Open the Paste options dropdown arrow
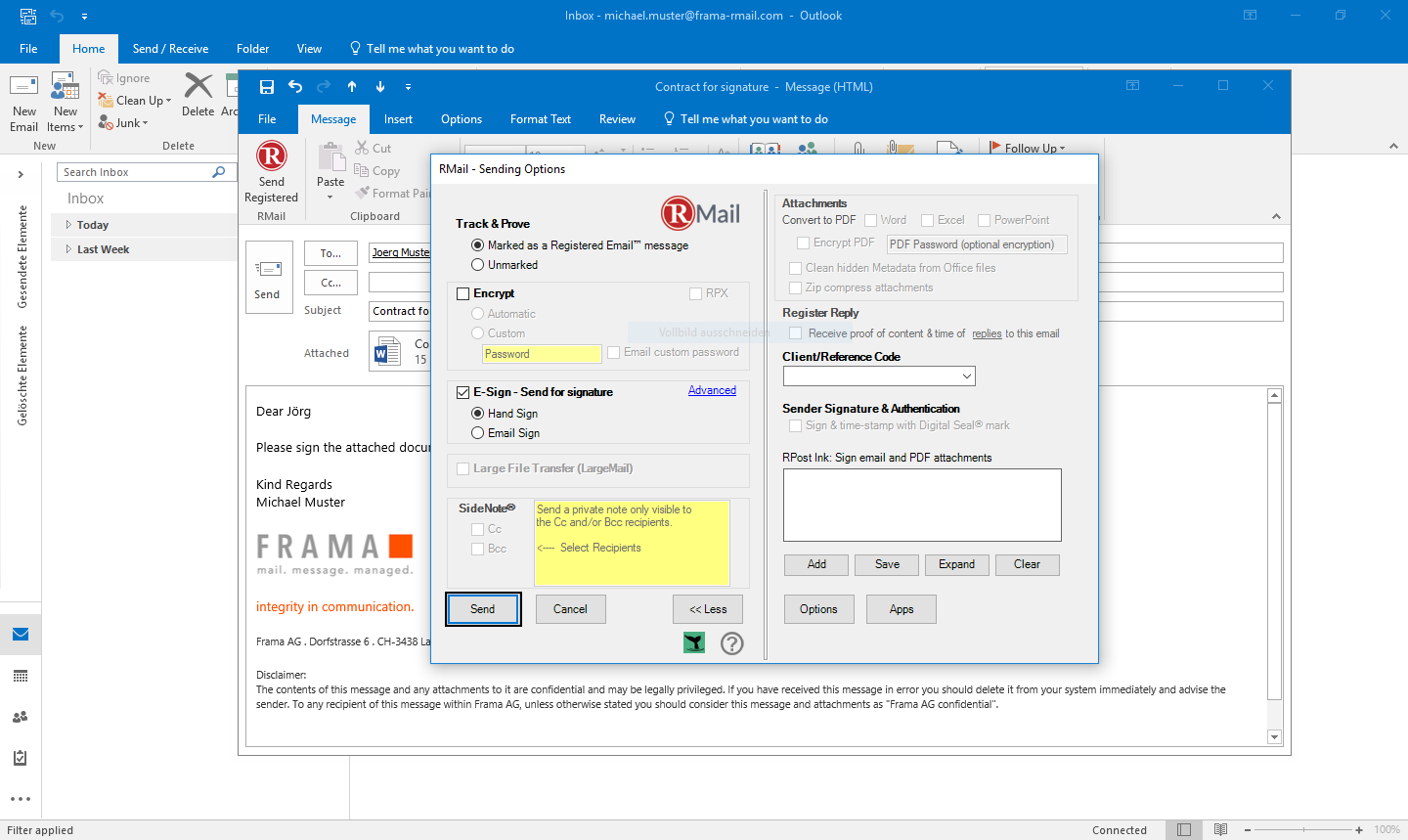The image size is (1408, 840). coord(330,197)
